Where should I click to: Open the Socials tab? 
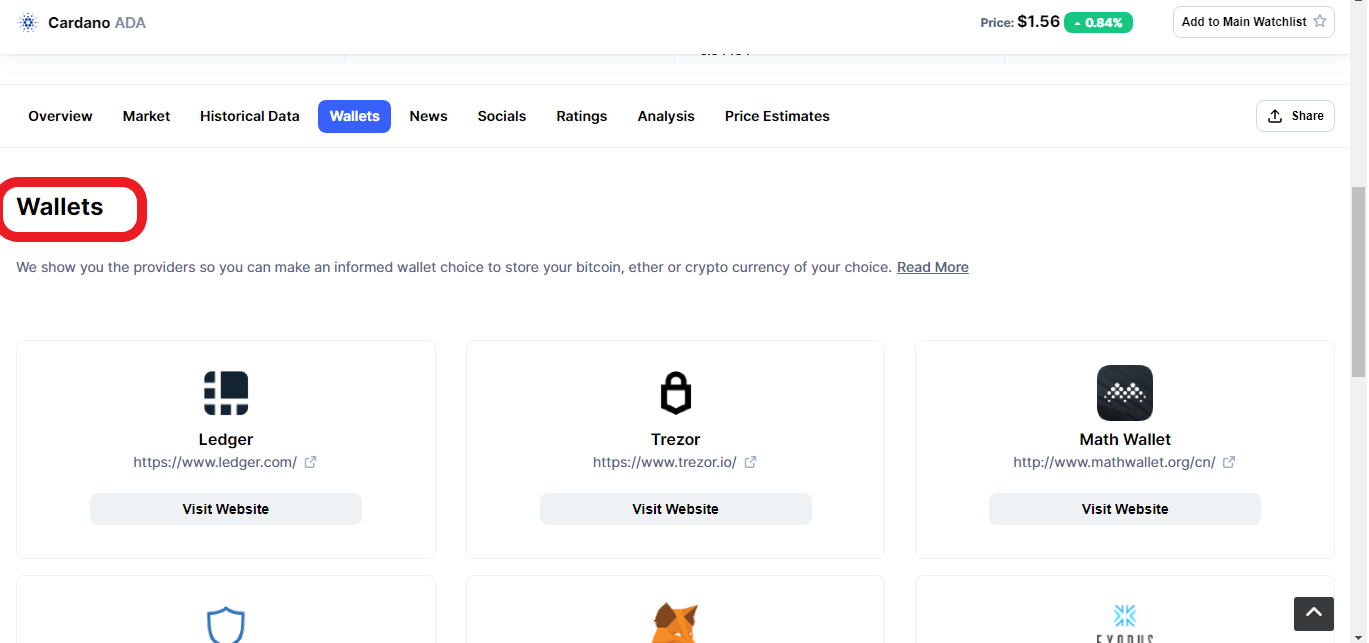502,116
